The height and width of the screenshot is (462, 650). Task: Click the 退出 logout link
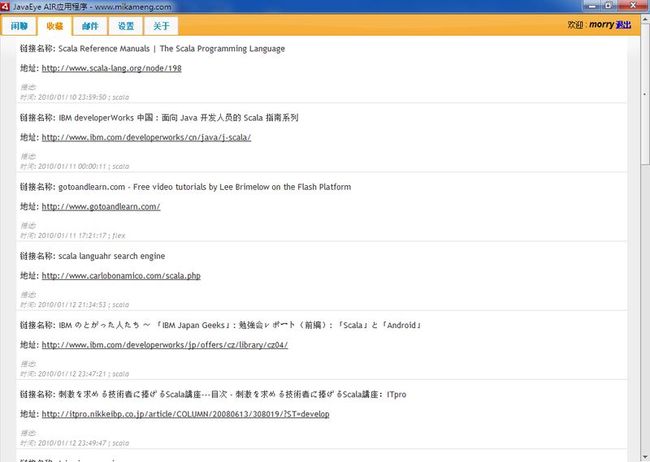click(623, 25)
